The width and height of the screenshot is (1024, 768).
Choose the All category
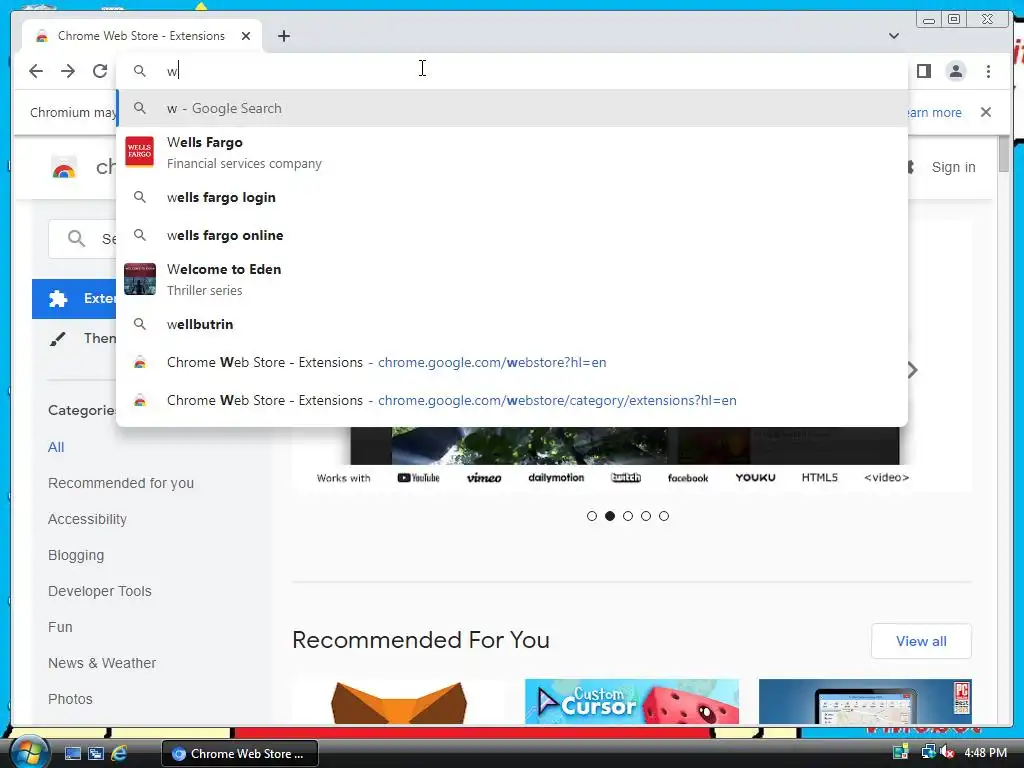pyautogui.click(x=56, y=447)
